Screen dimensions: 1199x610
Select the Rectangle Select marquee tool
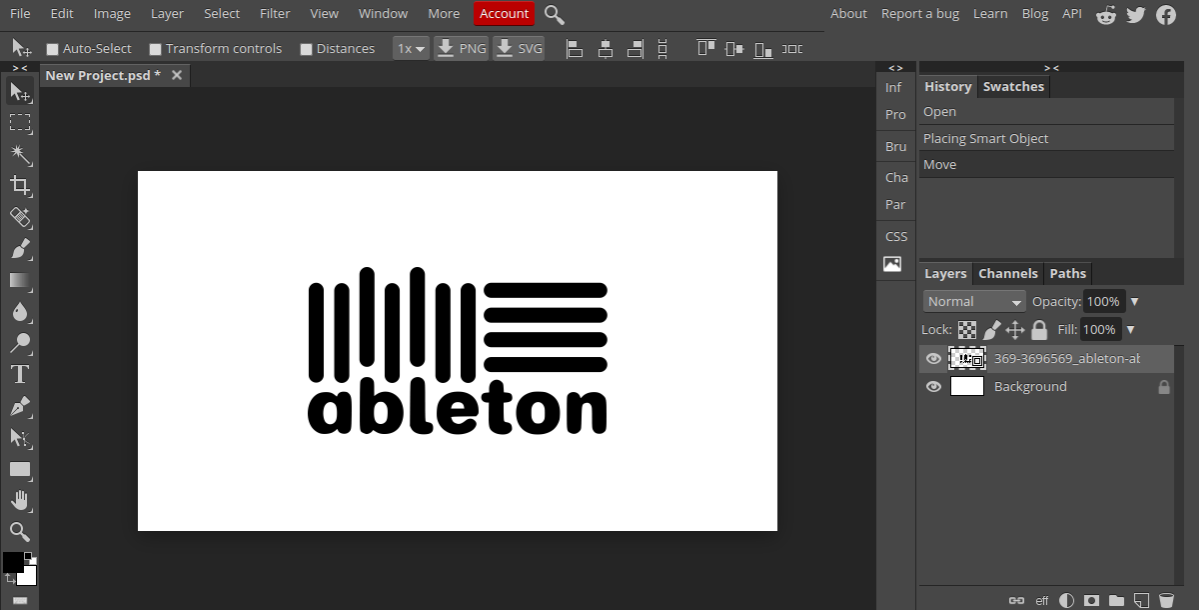tap(20, 122)
